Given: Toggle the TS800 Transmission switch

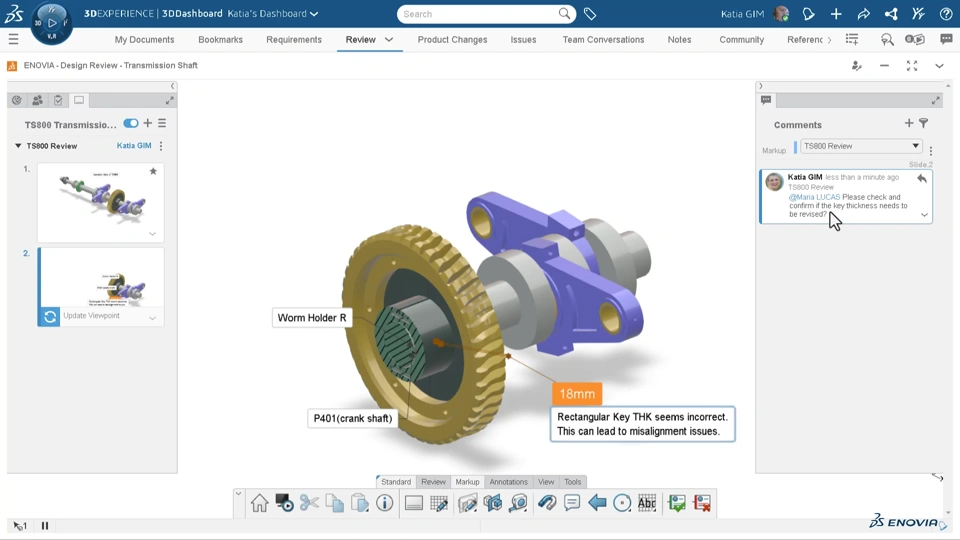Looking at the screenshot, I should (130, 123).
